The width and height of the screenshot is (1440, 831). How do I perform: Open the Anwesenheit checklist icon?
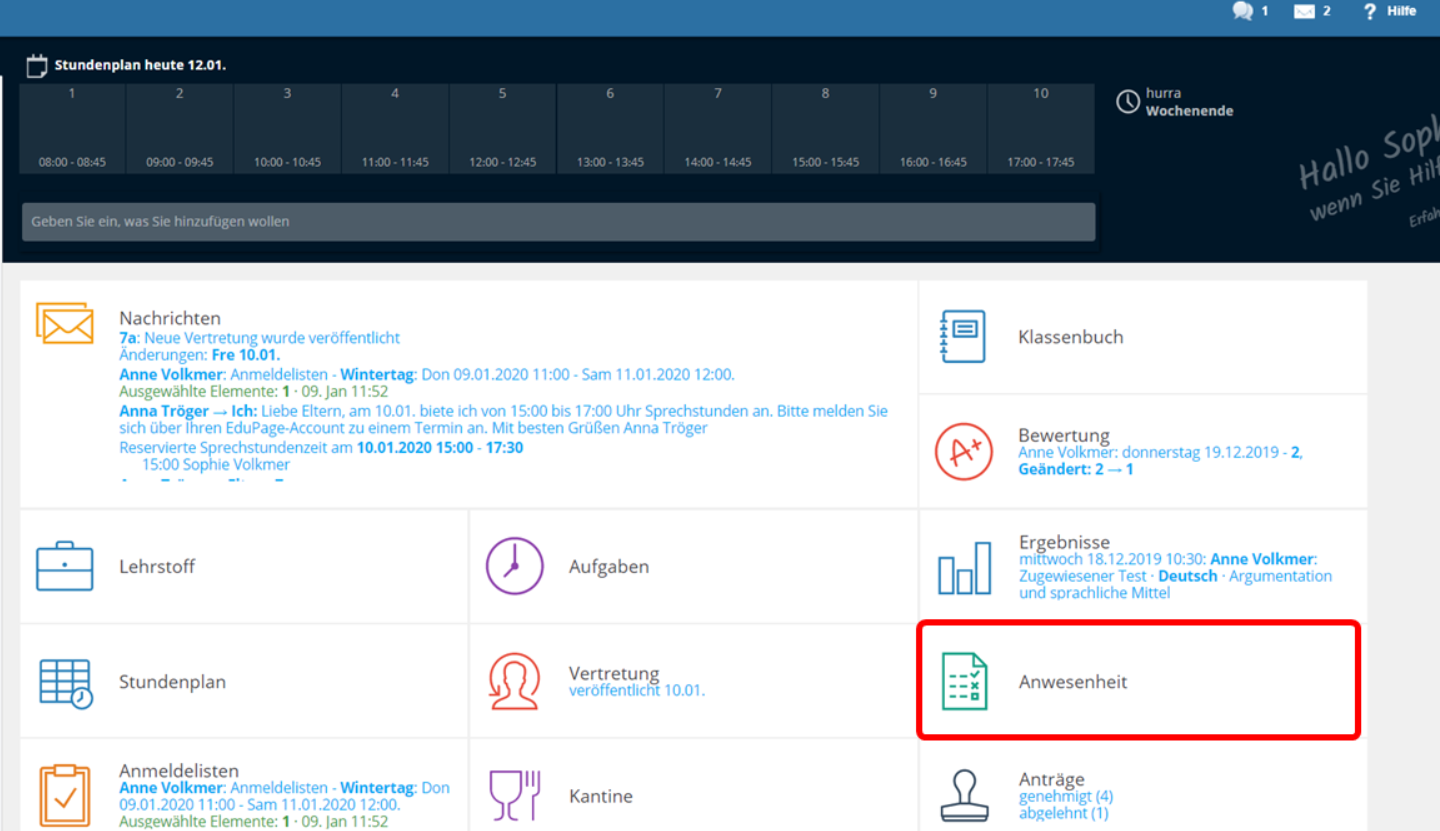pos(964,681)
